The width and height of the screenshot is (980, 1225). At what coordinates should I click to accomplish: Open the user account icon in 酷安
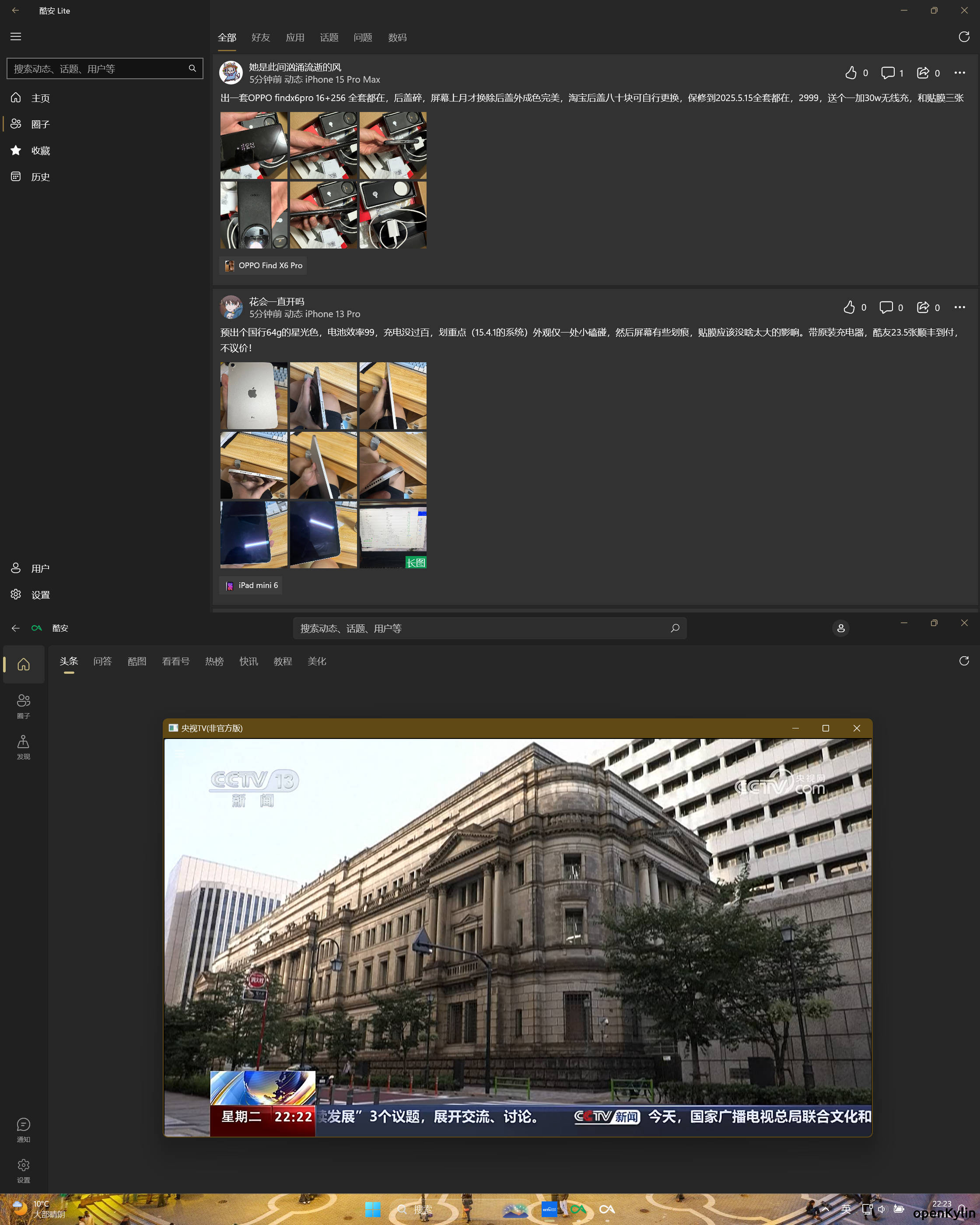840,628
